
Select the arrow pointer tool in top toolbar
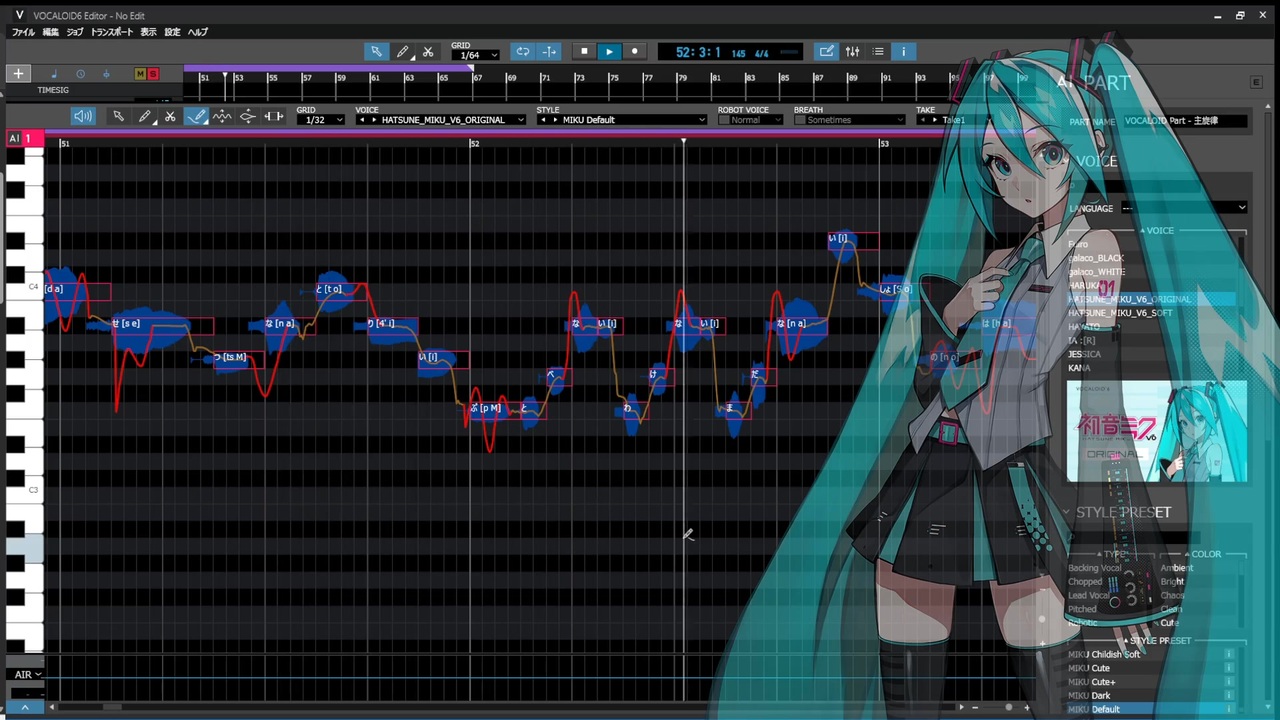click(x=376, y=52)
